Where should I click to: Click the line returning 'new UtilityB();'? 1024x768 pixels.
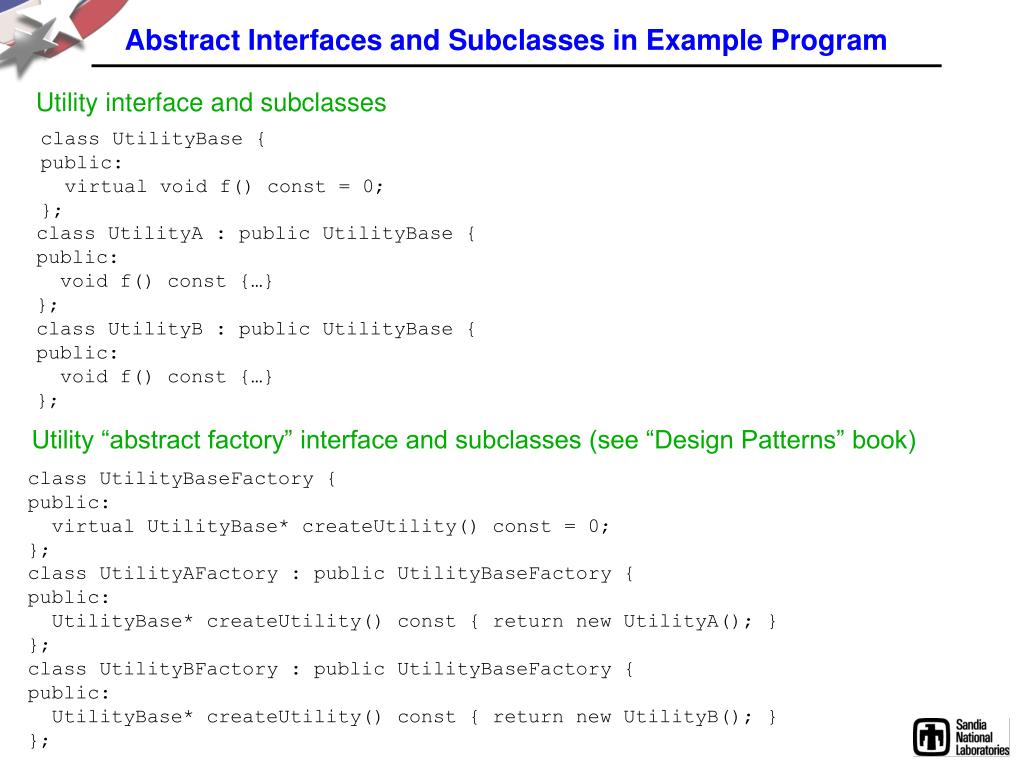[414, 717]
